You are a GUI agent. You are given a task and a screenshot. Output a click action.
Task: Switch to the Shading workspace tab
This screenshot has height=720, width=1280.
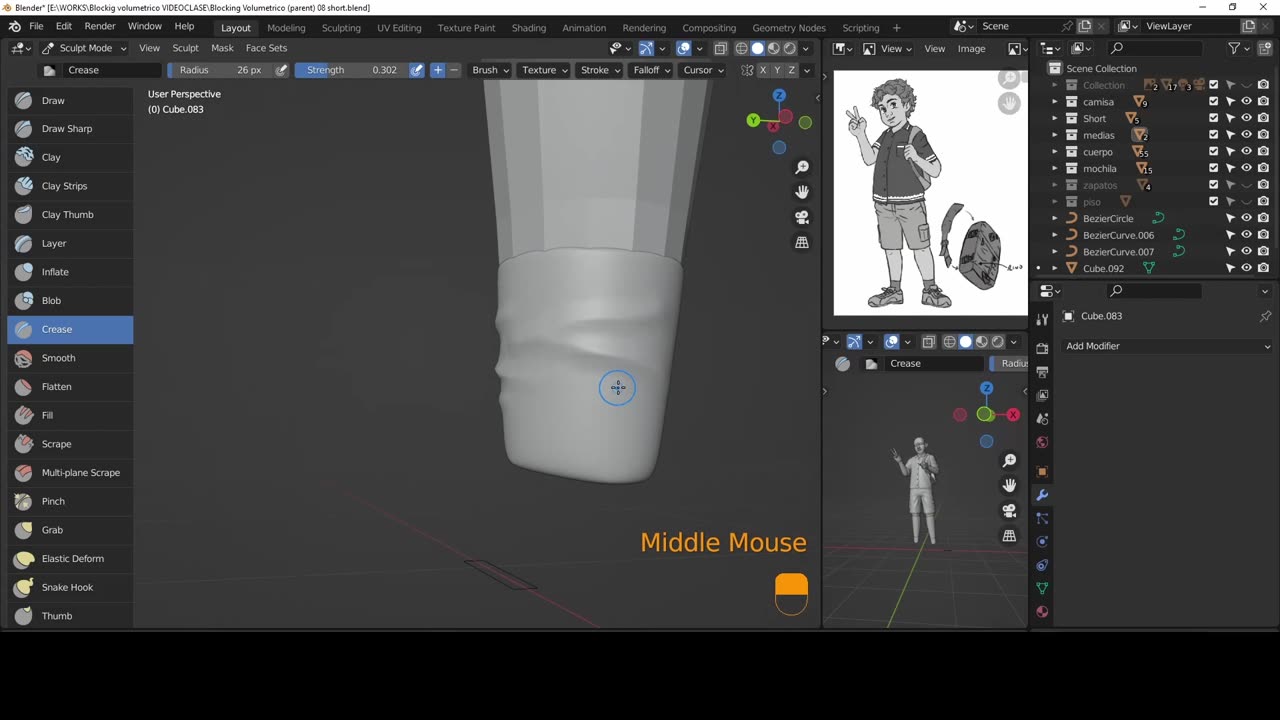click(529, 28)
